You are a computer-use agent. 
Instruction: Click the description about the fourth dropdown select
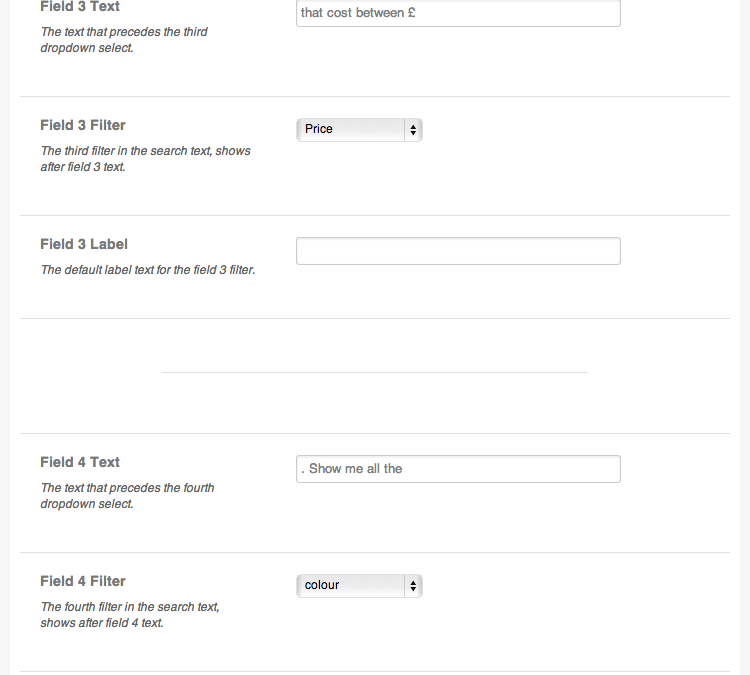127,496
